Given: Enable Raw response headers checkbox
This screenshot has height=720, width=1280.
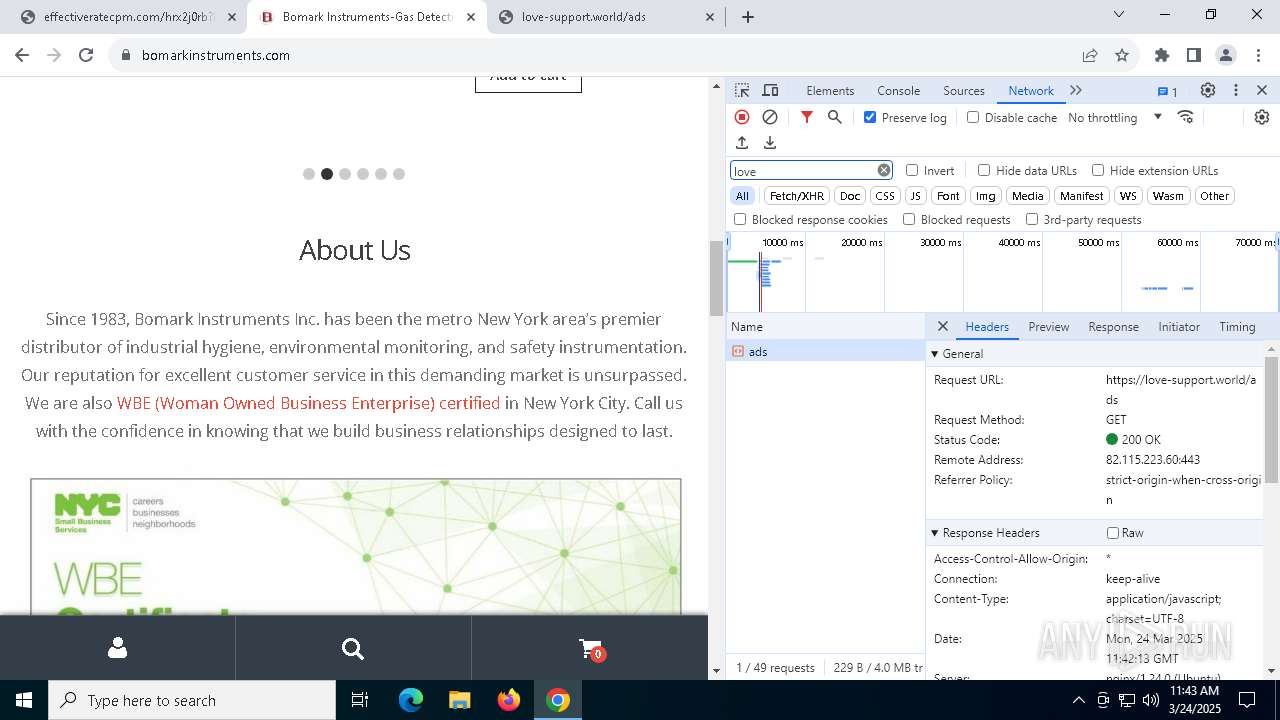Looking at the screenshot, I should (1113, 533).
